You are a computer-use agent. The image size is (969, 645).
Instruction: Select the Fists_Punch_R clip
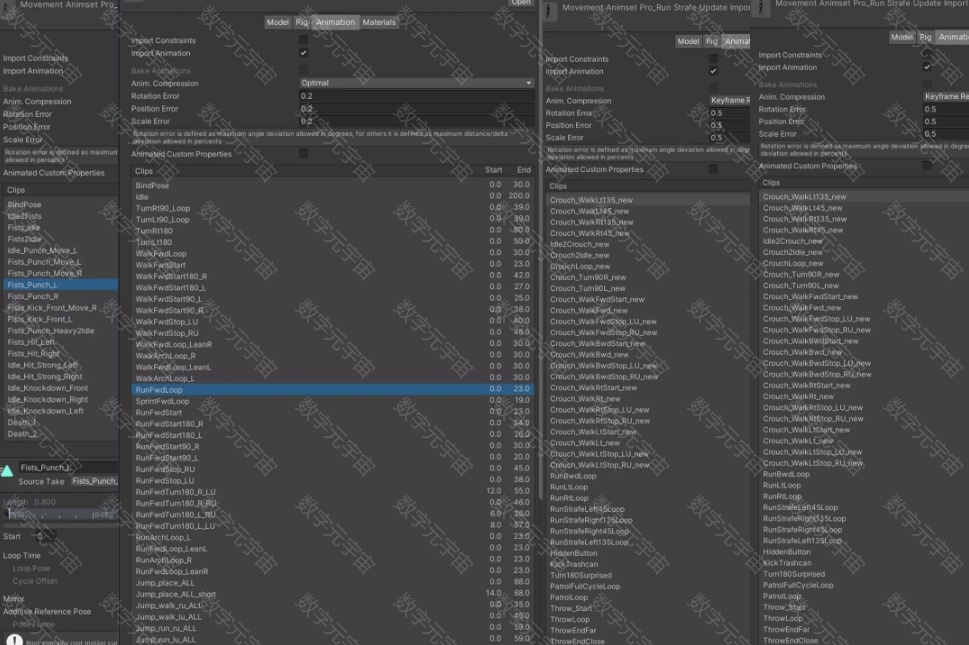click(61, 297)
